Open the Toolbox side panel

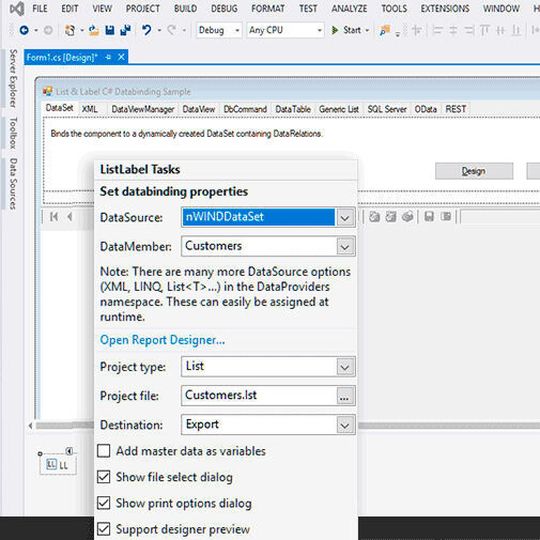tap(13, 133)
